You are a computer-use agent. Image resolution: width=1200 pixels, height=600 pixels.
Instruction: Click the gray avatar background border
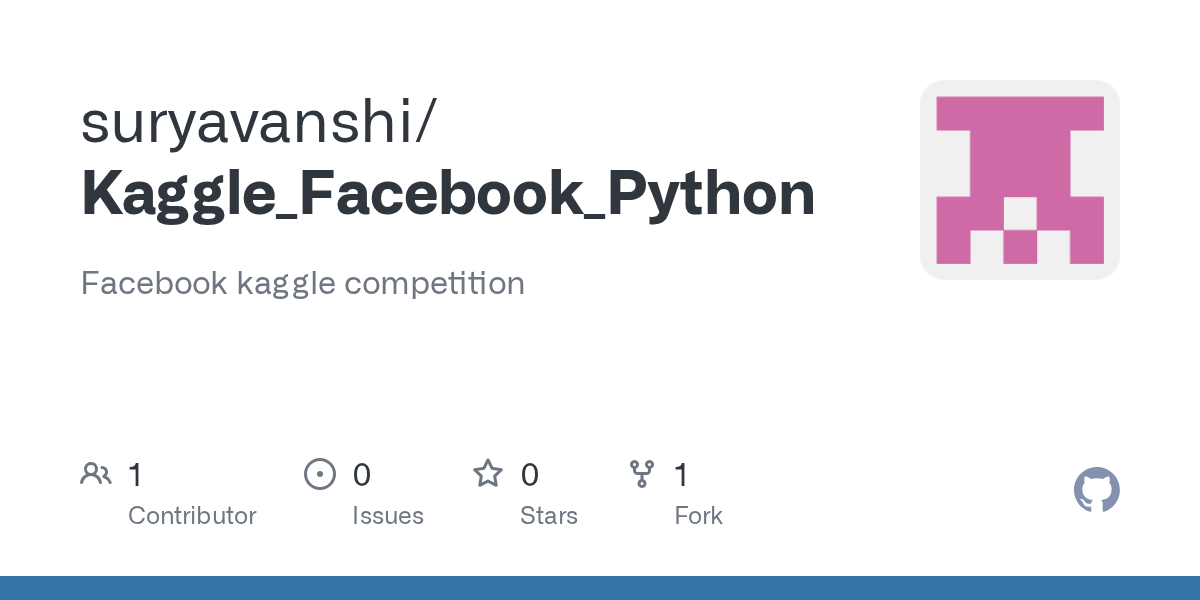(928, 180)
